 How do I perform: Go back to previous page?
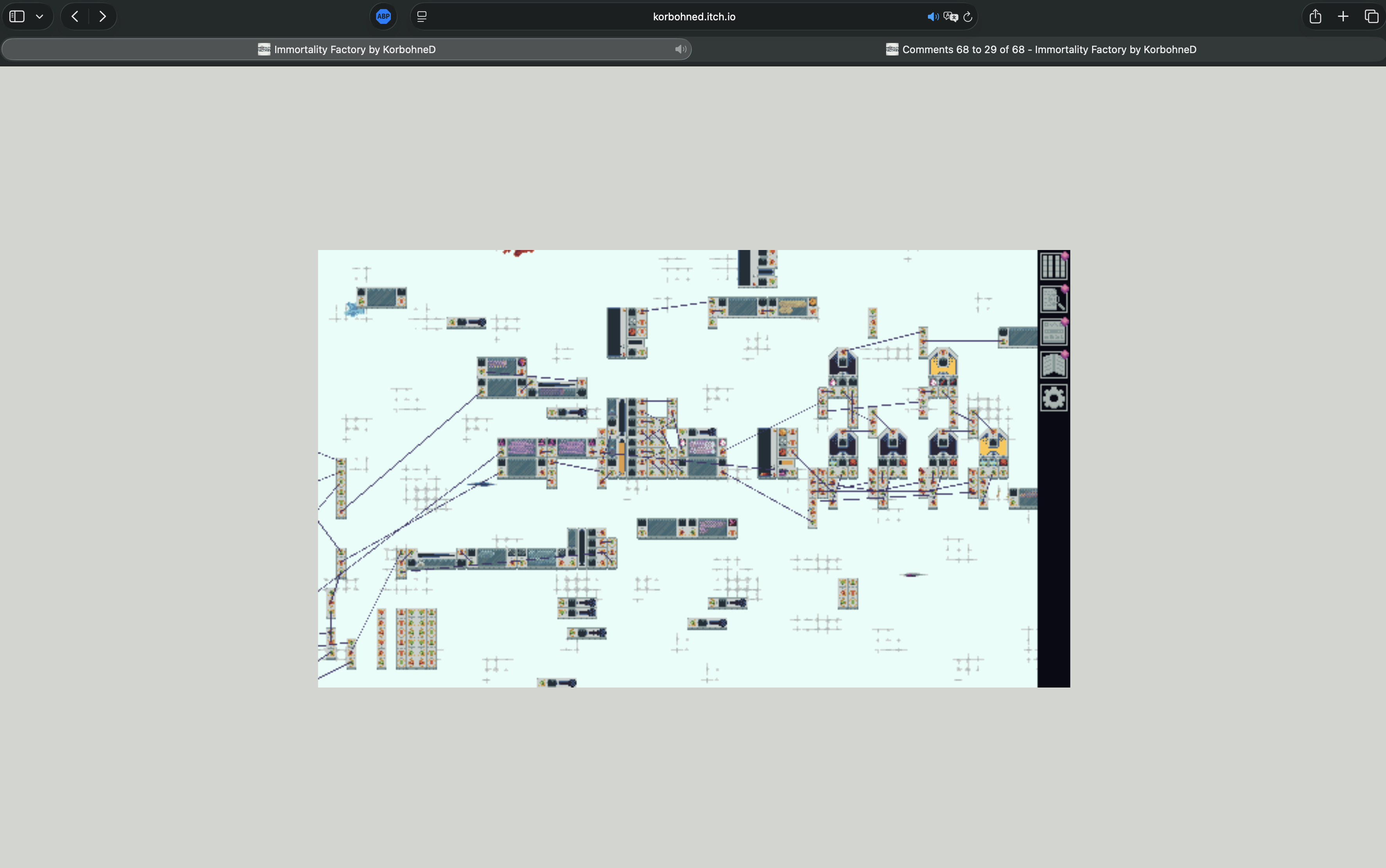(75, 17)
